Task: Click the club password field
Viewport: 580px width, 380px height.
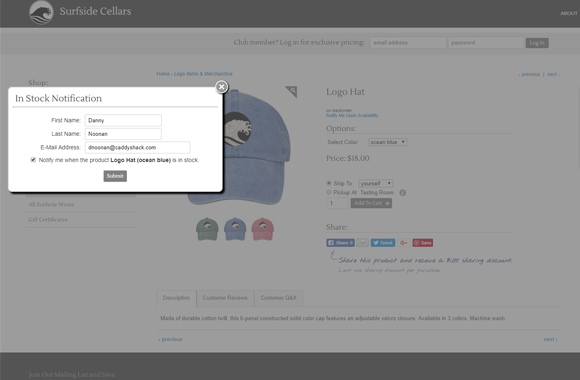Action: (486, 43)
